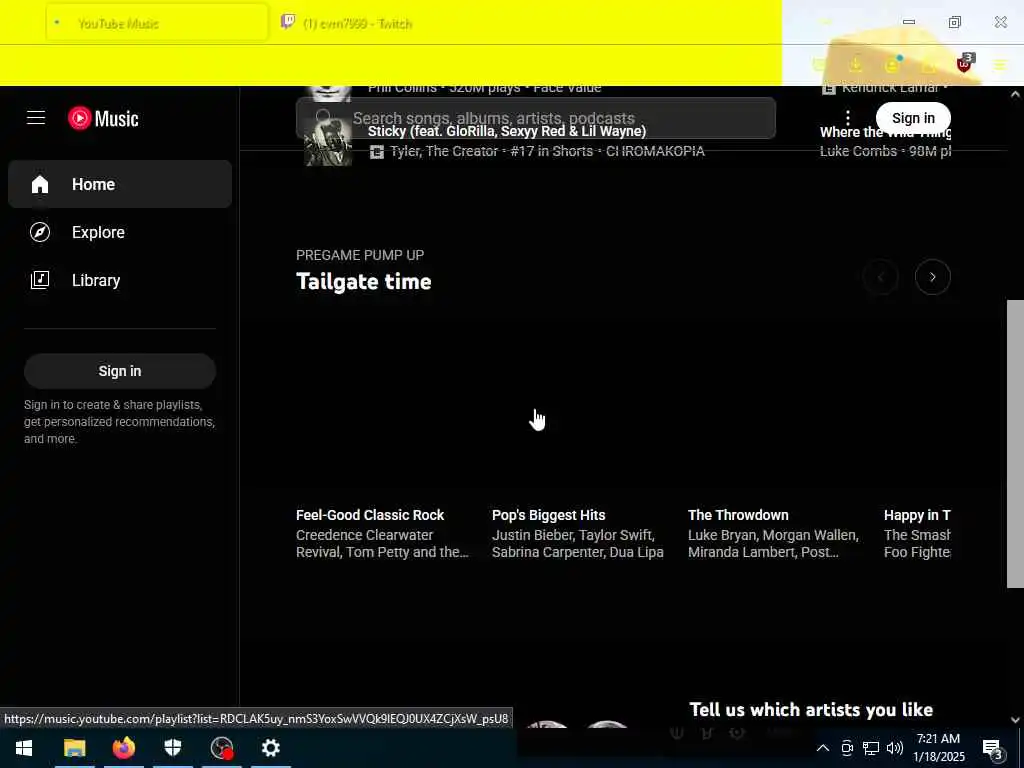Open The Throwdown playlist
1024x768 pixels.
(x=738, y=515)
